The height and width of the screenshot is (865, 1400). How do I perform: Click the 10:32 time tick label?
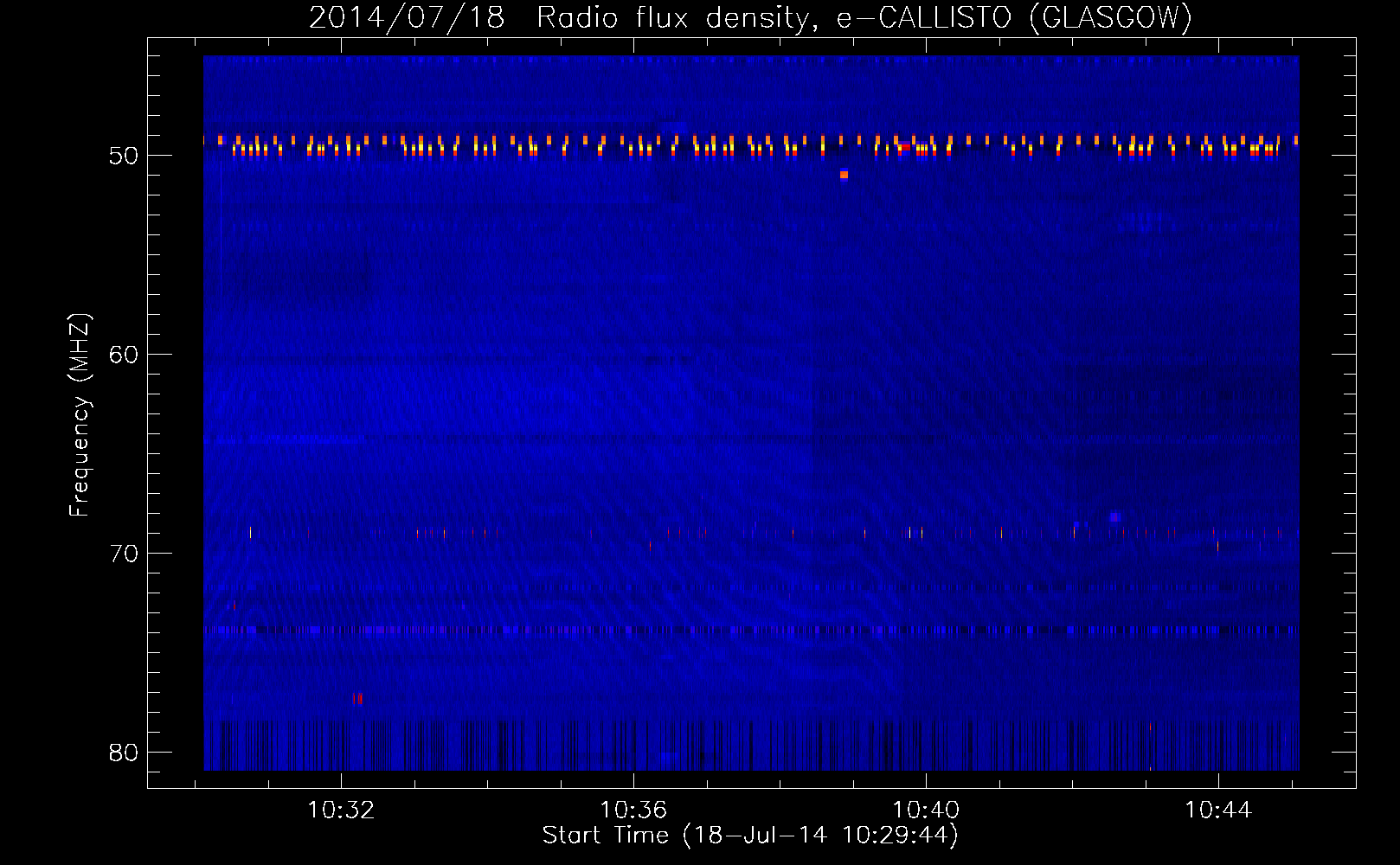pyautogui.click(x=341, y=811)
